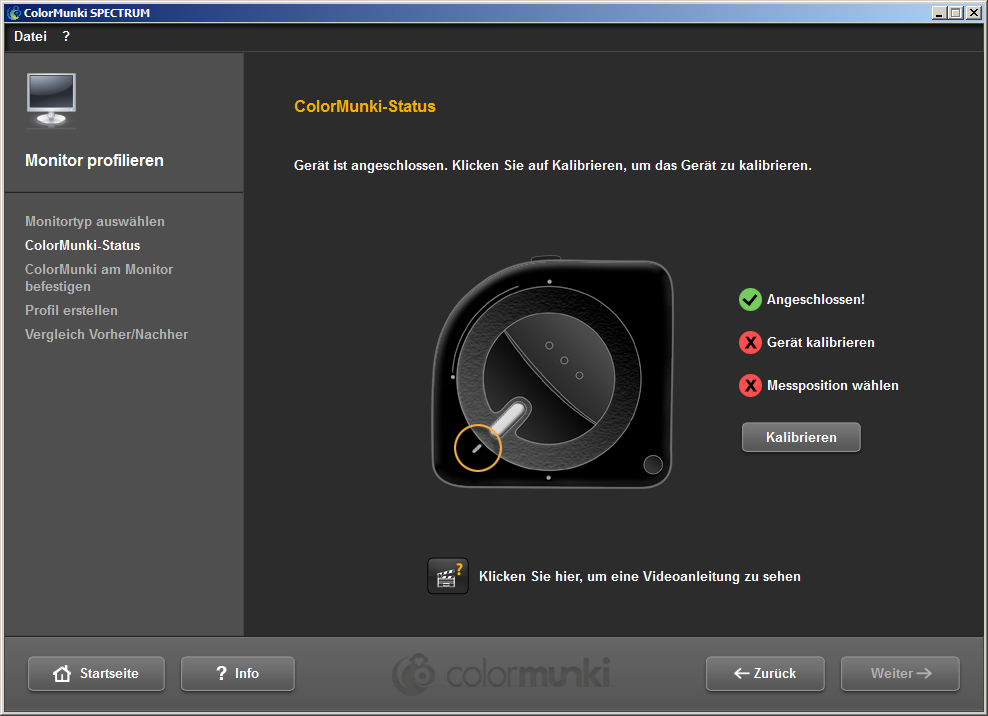Image resolution: width=988 pixels, height=716 pixels.
Task: Click the ColorMunki-Status orange heading
Action: pyautogui.click(x=365, y=106)
